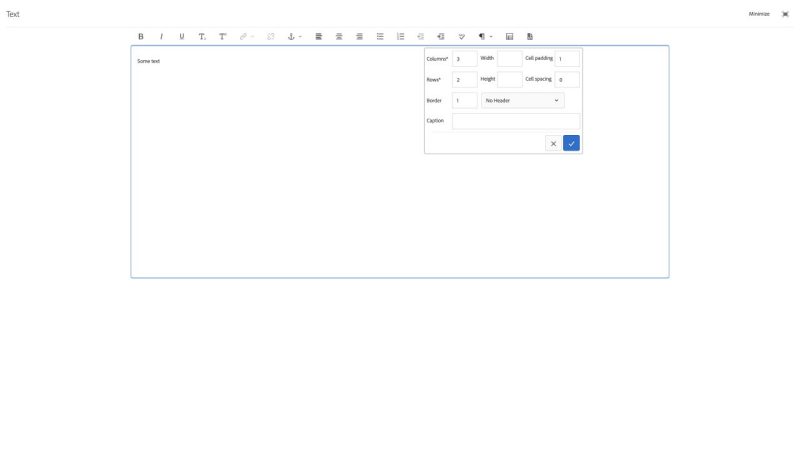
Task: Align text right
Action: [359, 36]
